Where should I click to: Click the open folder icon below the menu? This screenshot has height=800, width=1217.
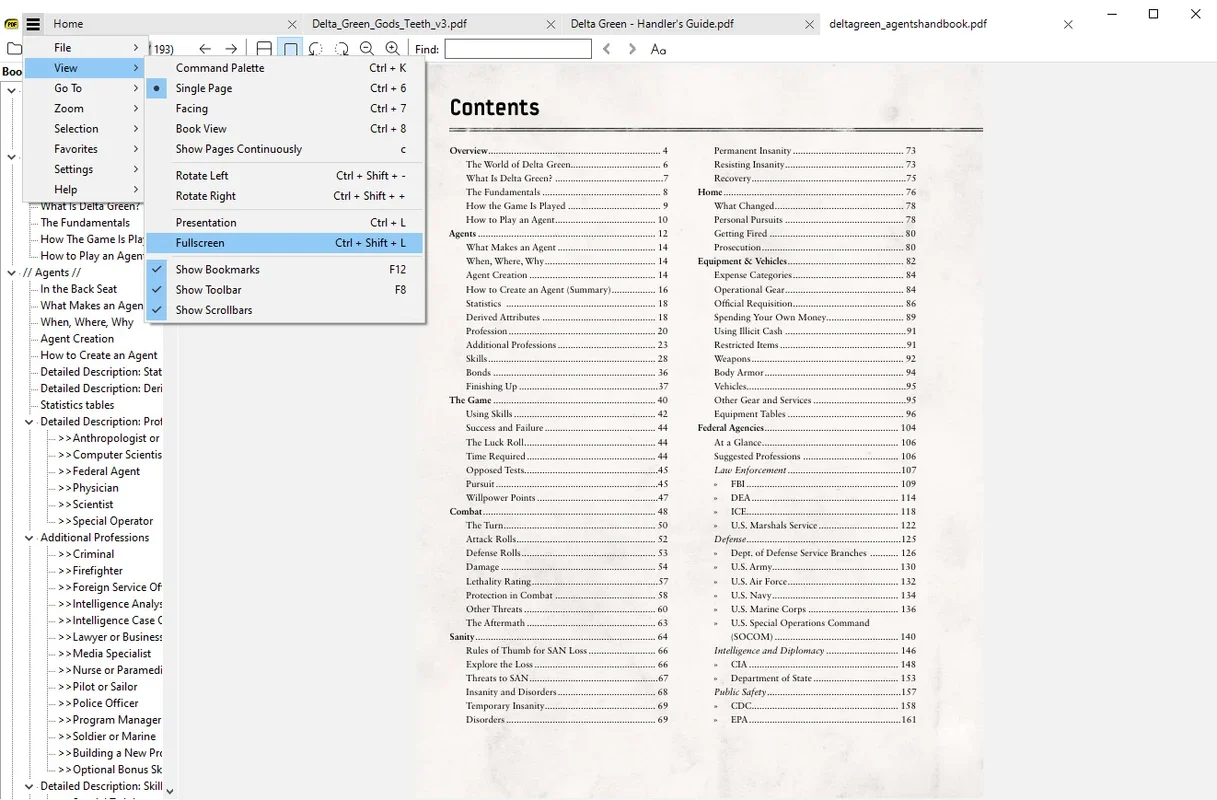[x=14, y=47]
